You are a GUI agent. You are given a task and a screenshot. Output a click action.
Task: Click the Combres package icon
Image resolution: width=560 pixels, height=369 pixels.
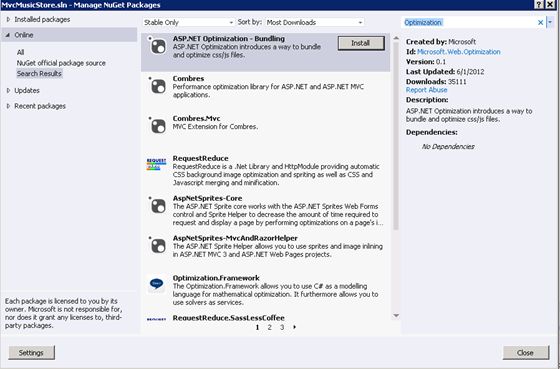157,86
